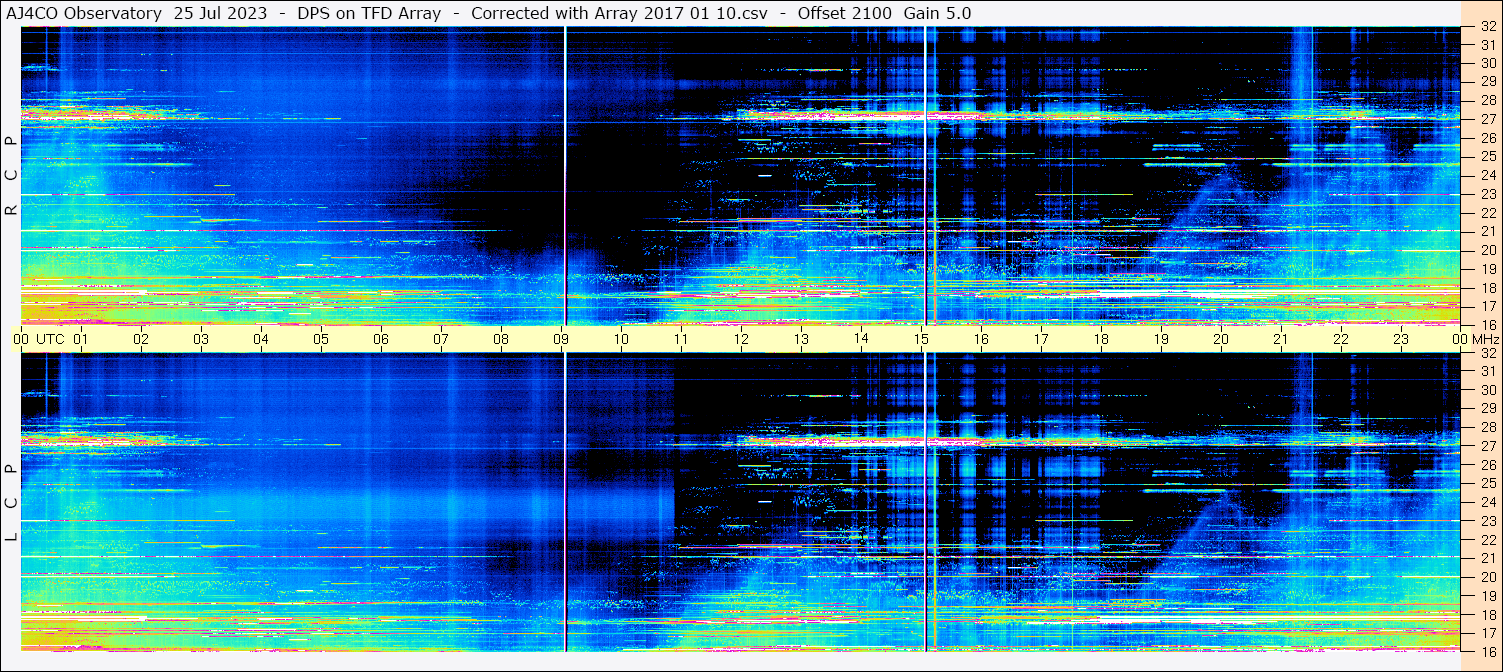1503x672 pixels.
Task: Click the 18 MHz tick of RCP panel
Action: (x=1488, y=288)
